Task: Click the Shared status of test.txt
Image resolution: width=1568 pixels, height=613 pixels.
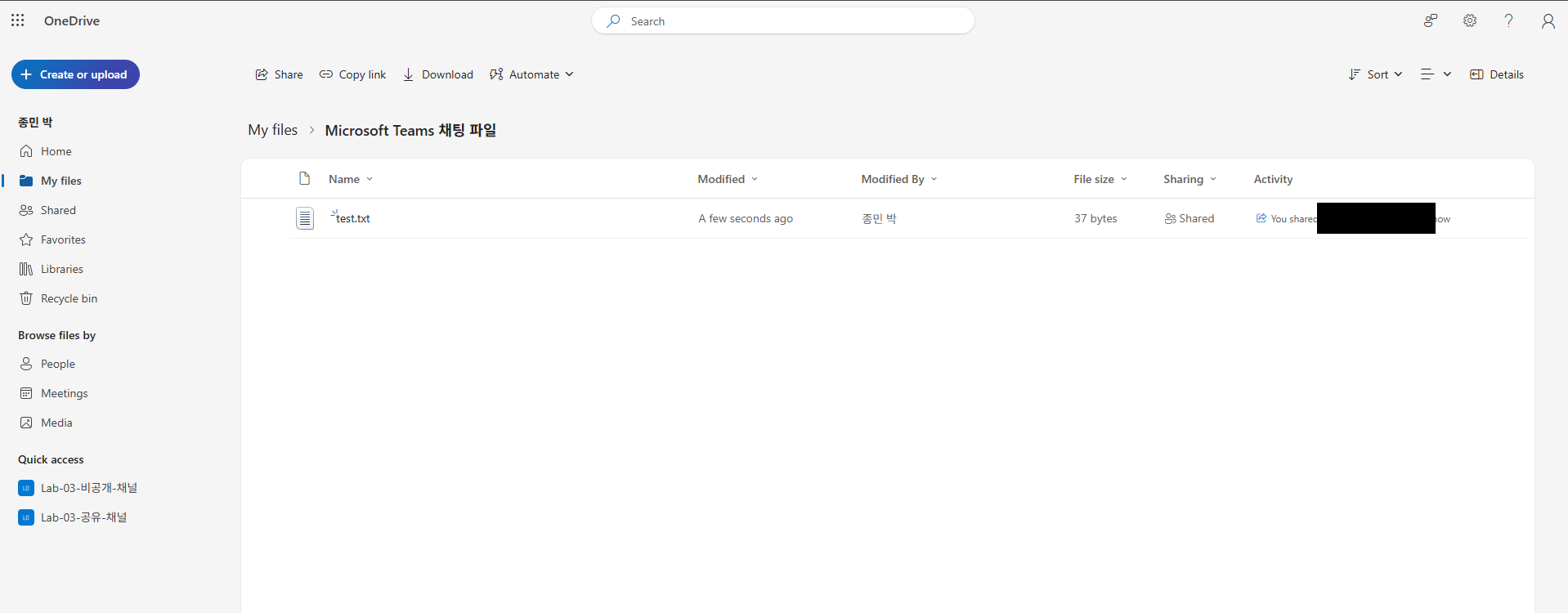Action: click(1189, 218)
